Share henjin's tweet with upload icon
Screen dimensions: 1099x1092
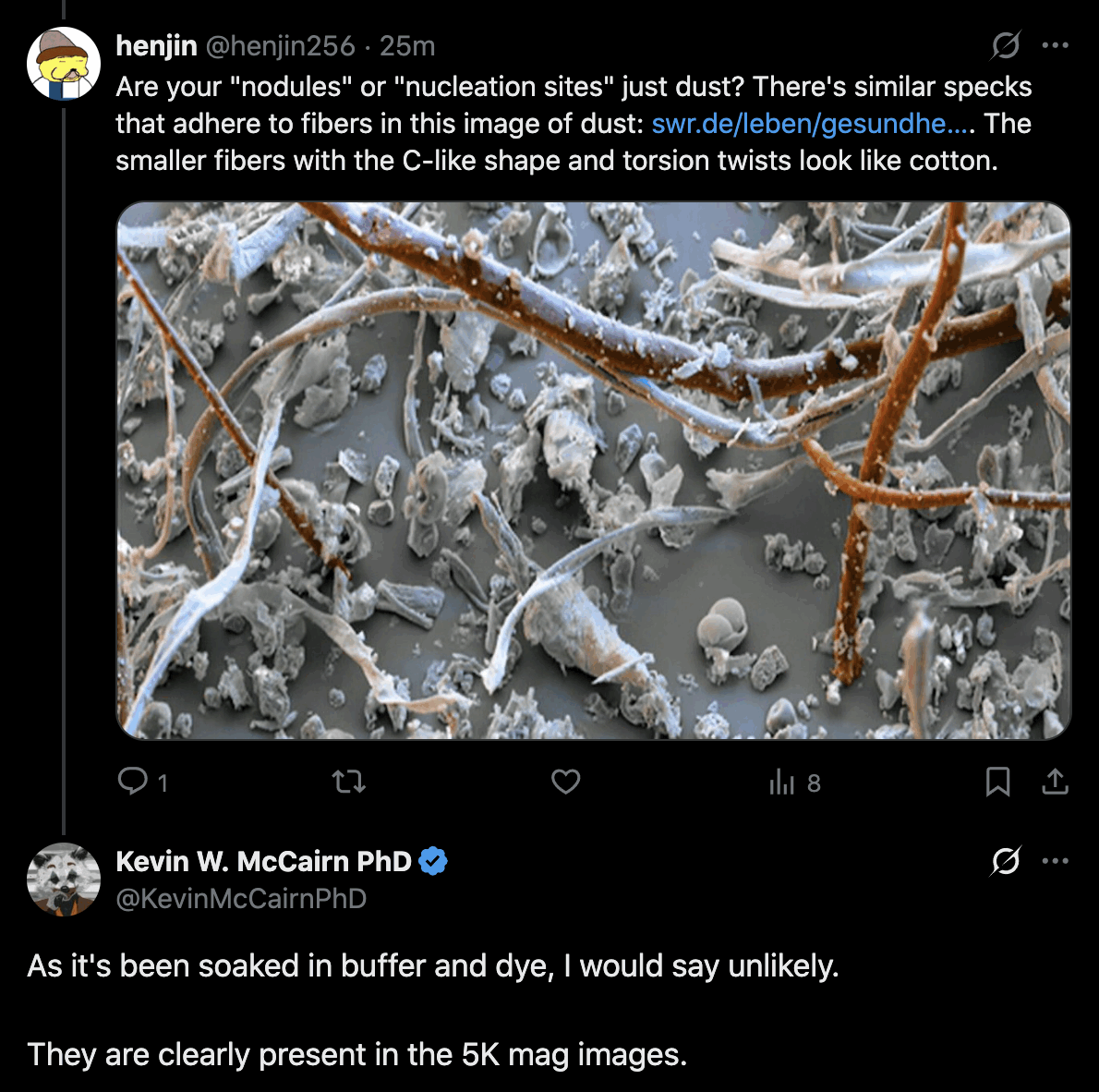1055,781
